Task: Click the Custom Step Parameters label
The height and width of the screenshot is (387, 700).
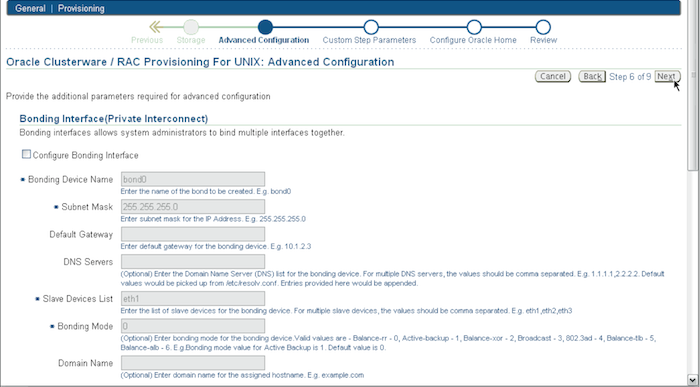Action: [369, 40]
